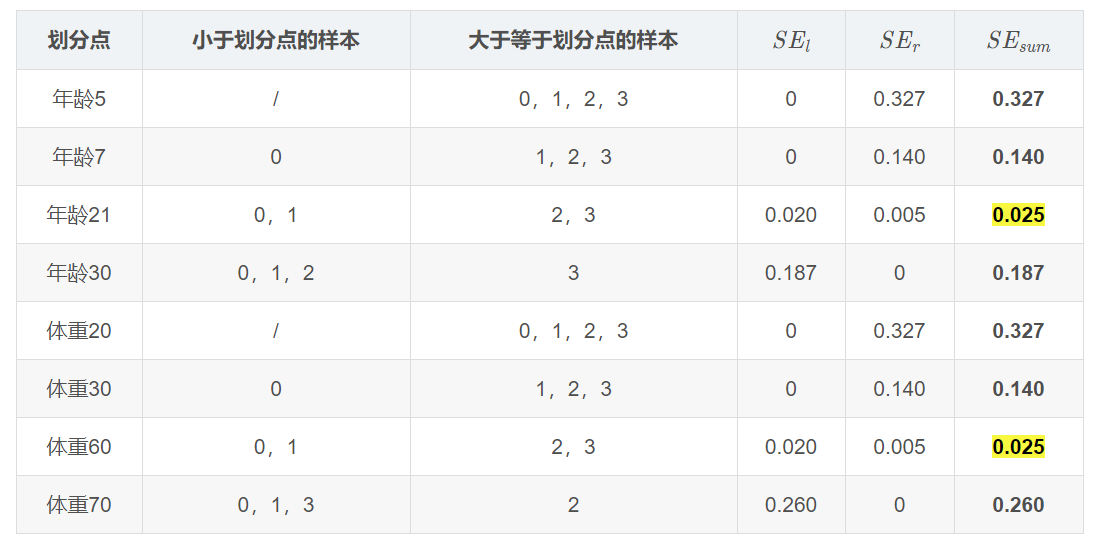Select the 年龄5 row label

(x=79, y=99)
